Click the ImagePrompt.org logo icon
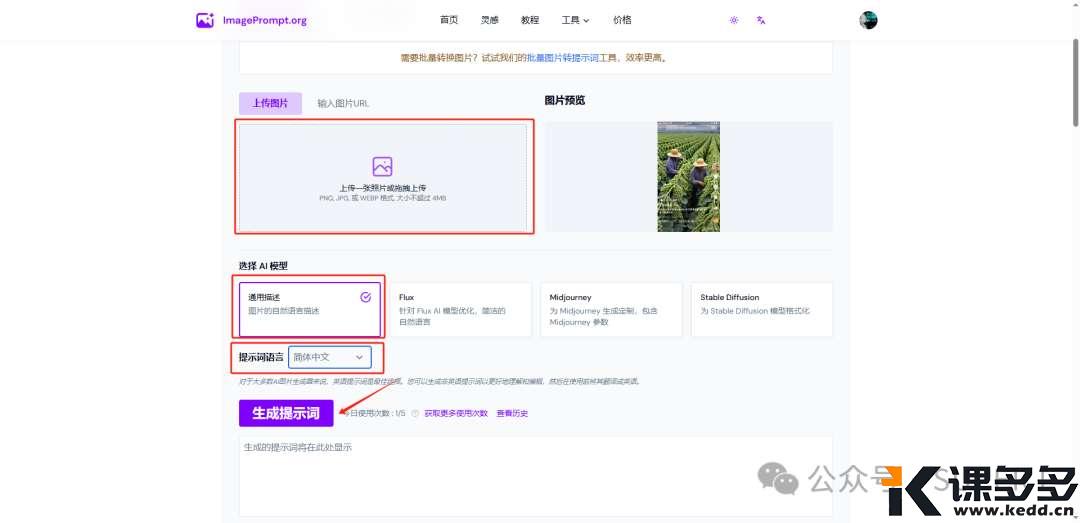 tap(205, 20)
